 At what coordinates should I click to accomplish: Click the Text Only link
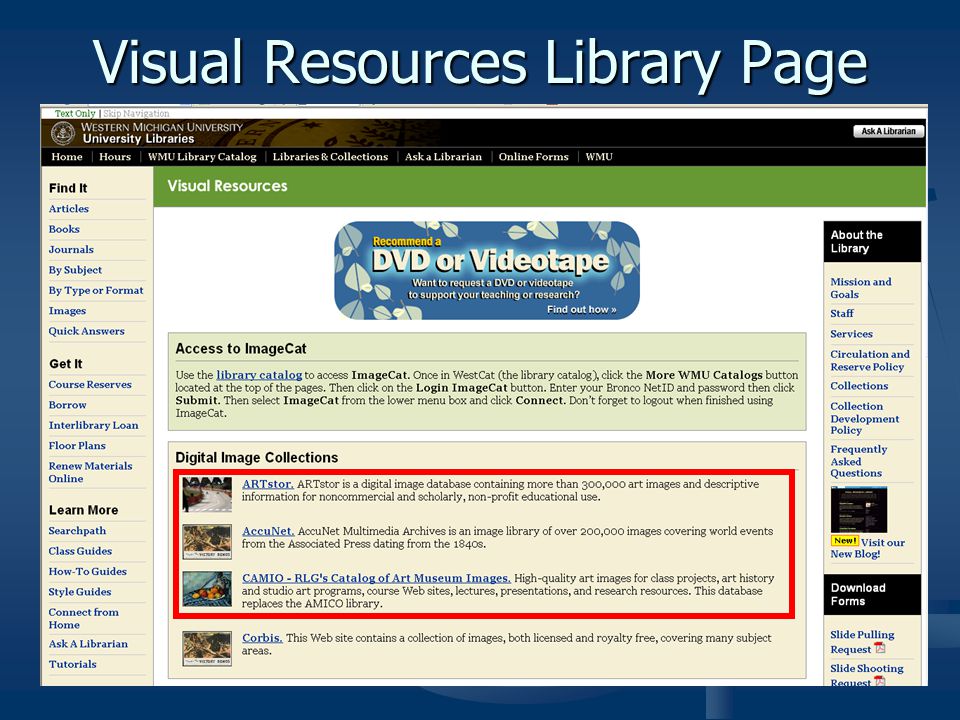[x=75, y=113]
